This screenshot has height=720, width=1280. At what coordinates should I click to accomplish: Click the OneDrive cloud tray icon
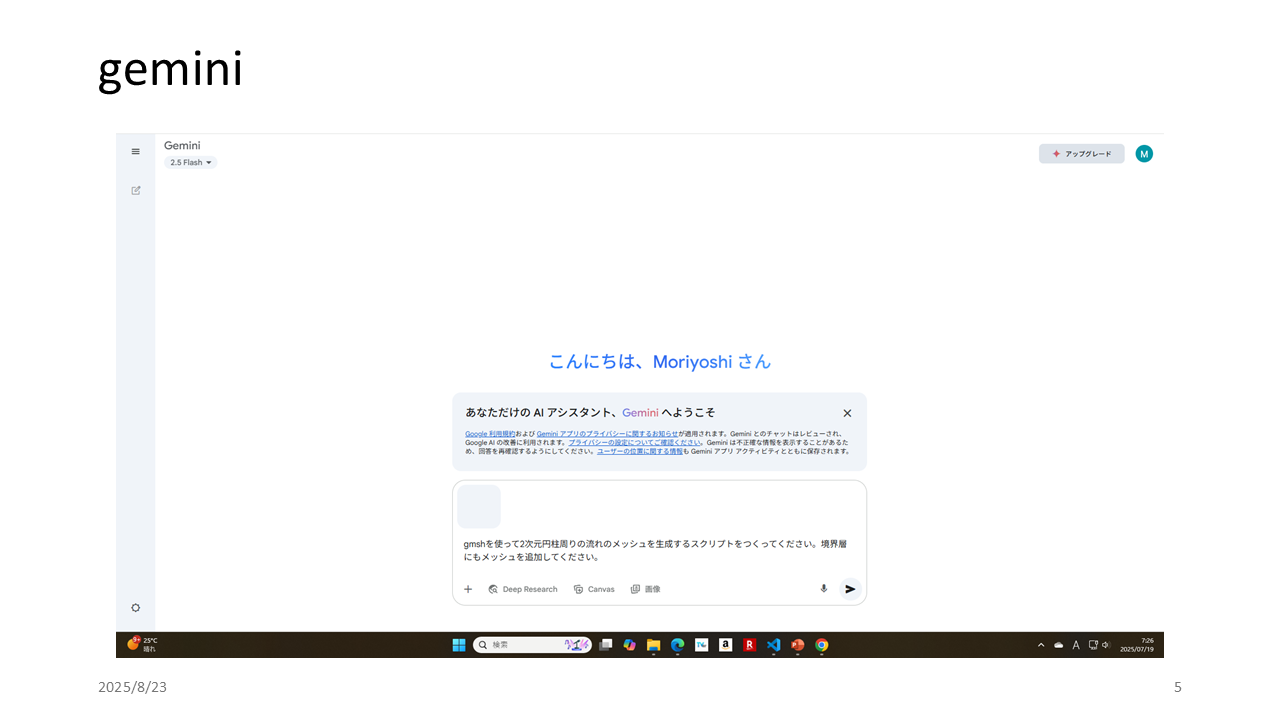coord(1059,645)
